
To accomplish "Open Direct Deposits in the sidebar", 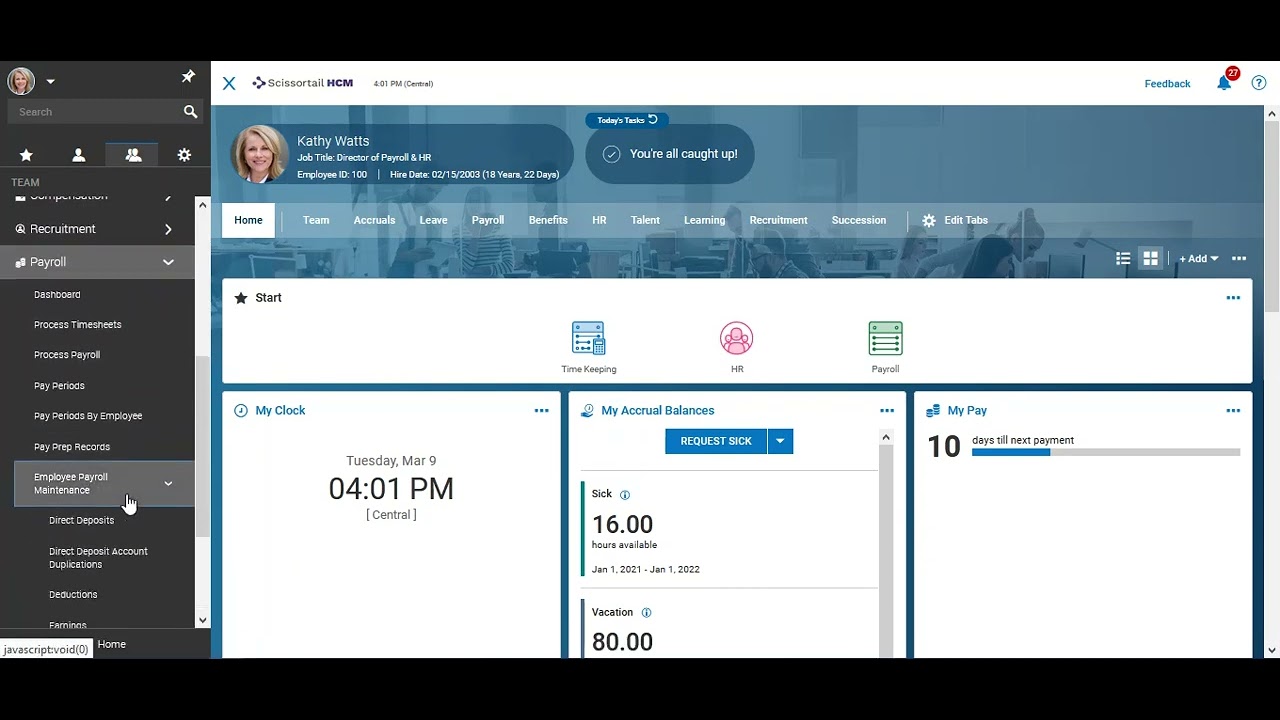I will click(x=81, y=520).
